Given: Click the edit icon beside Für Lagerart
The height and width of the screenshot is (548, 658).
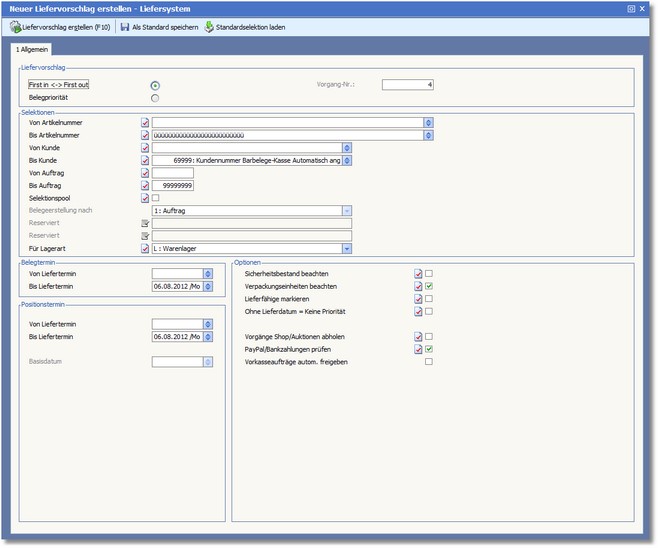Looking at the screenshot, I should pos(145,248).
